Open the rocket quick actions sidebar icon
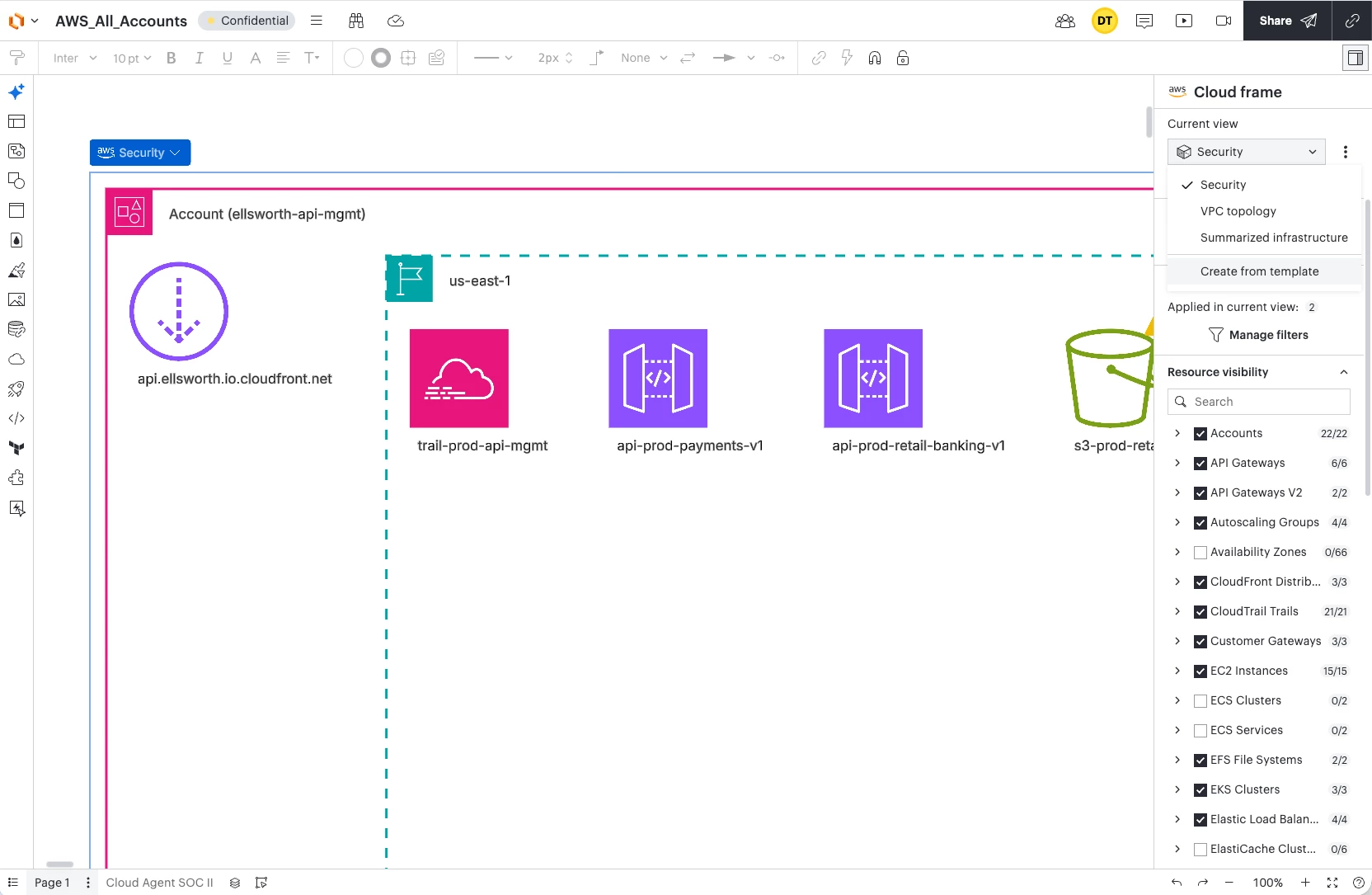1372x895 pixels. tap(16, 389)
